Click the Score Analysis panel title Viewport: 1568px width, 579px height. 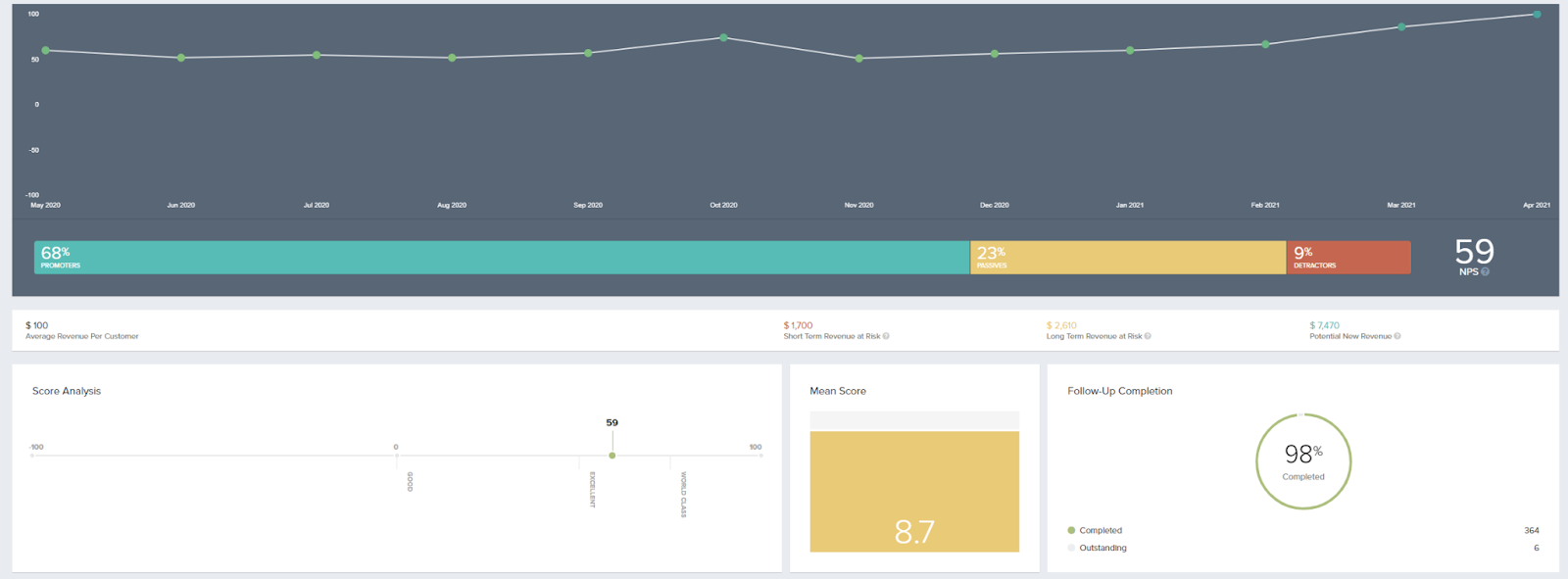67,391
